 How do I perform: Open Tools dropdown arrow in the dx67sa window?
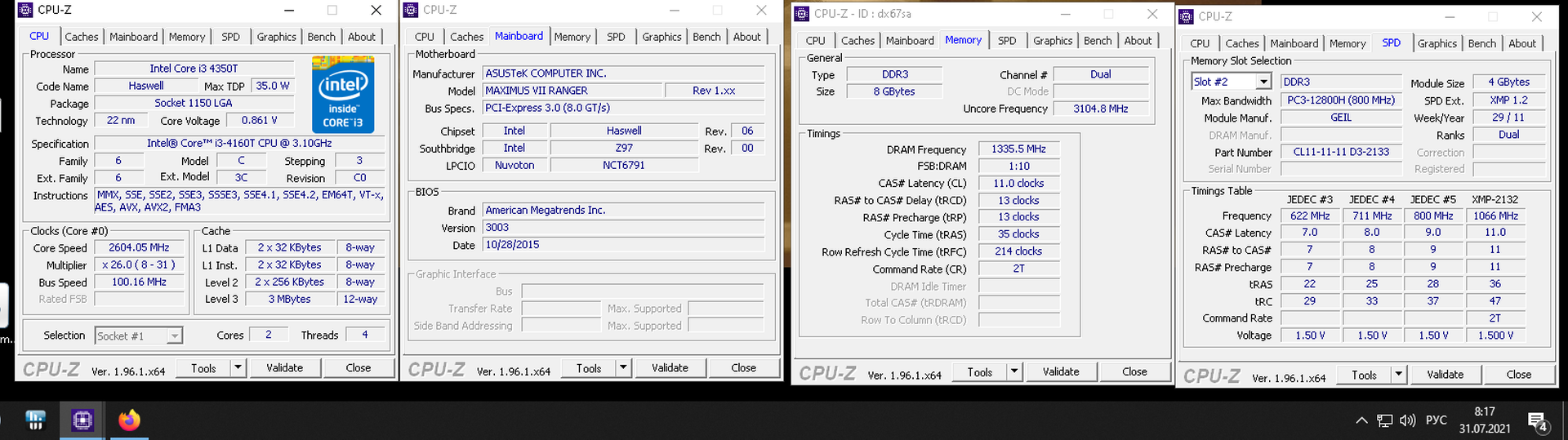coord(1015,371)
